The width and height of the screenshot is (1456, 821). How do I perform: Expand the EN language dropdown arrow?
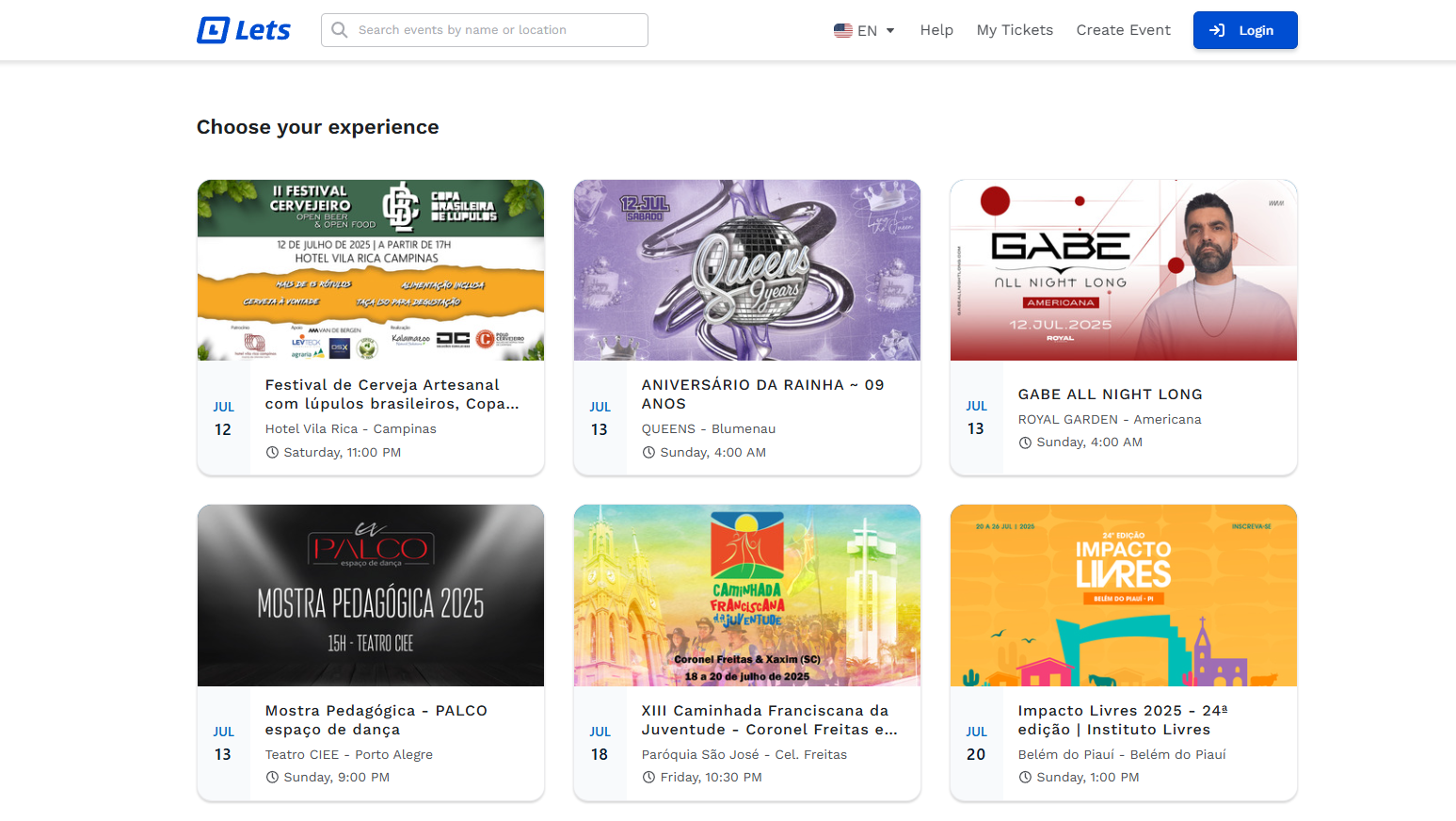pyautogui.click(x=890, y=30)
